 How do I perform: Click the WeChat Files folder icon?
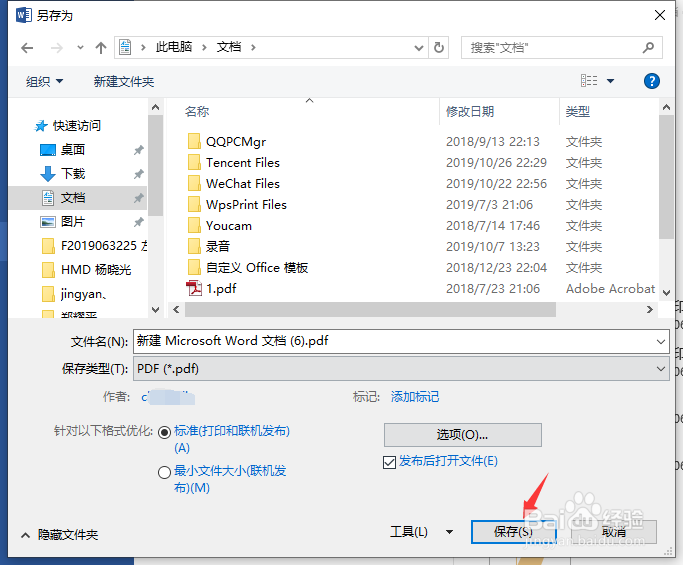[194, 183]
